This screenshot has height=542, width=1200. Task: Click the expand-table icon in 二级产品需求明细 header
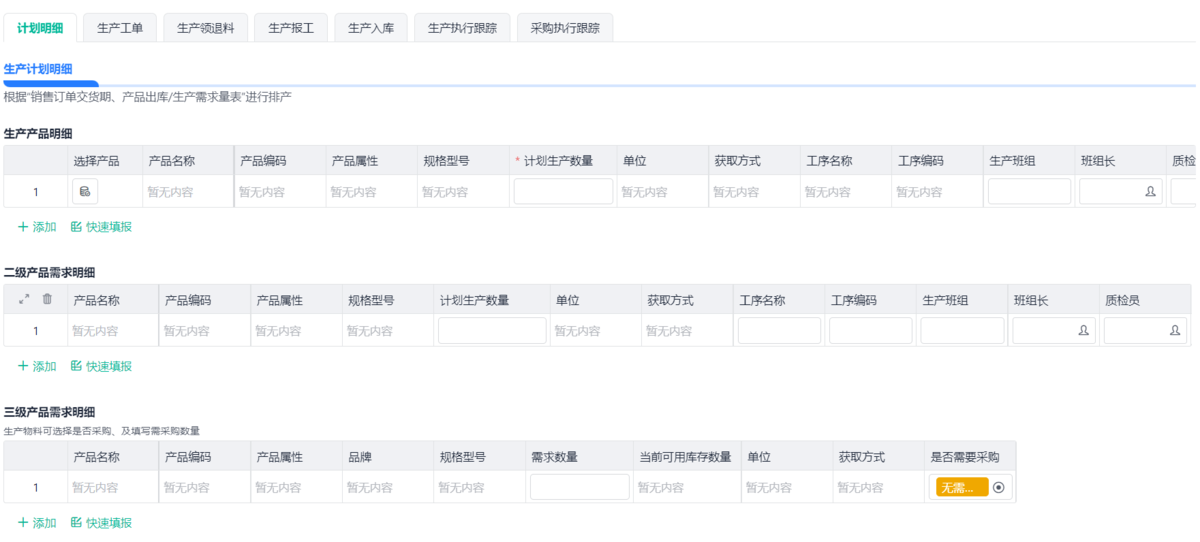25,299
